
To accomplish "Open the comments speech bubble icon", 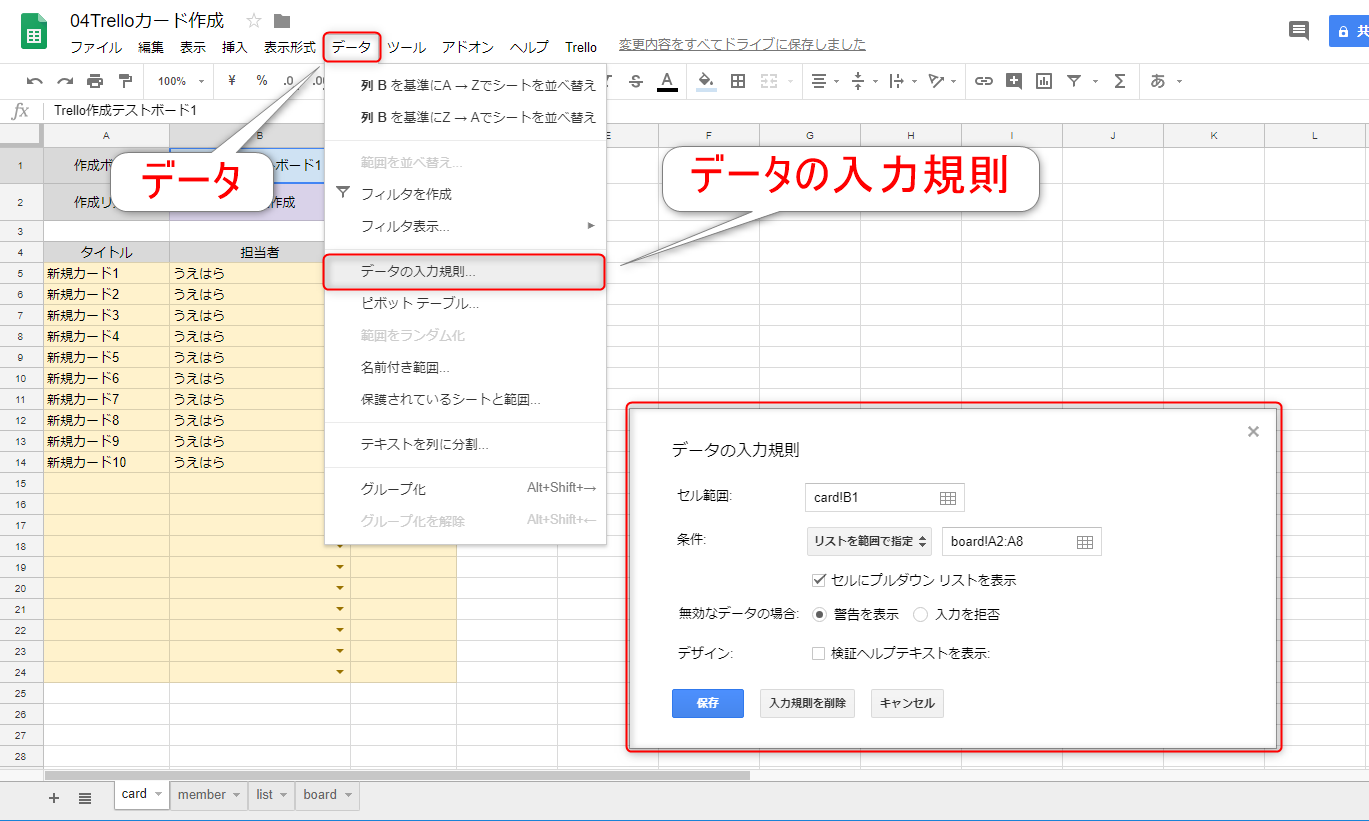I will 1299,31.
